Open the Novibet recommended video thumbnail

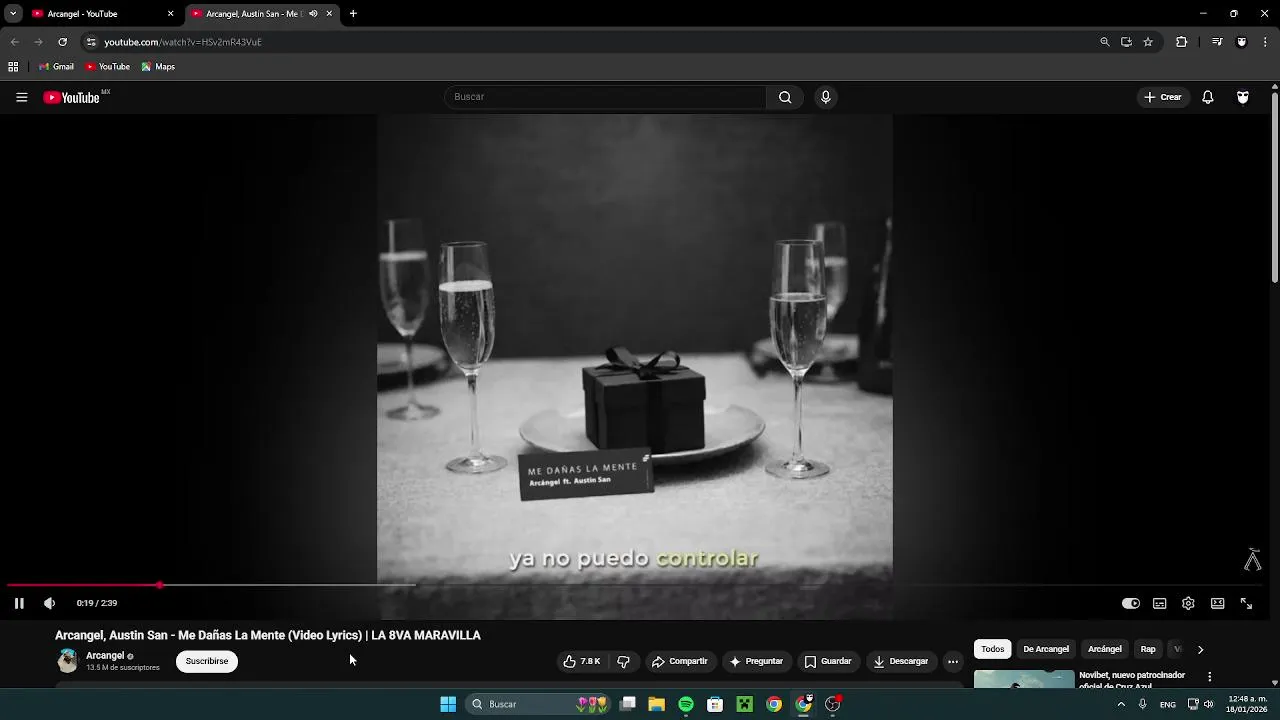1024,679
